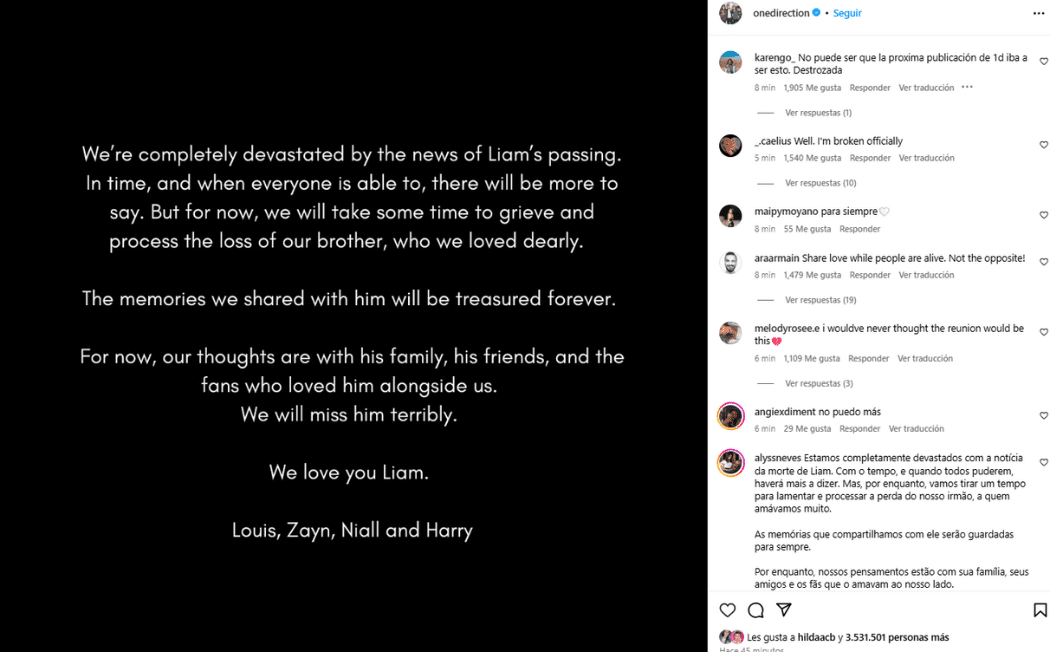
Task: Like the post with the heart icon
Action: pos(728,610)
